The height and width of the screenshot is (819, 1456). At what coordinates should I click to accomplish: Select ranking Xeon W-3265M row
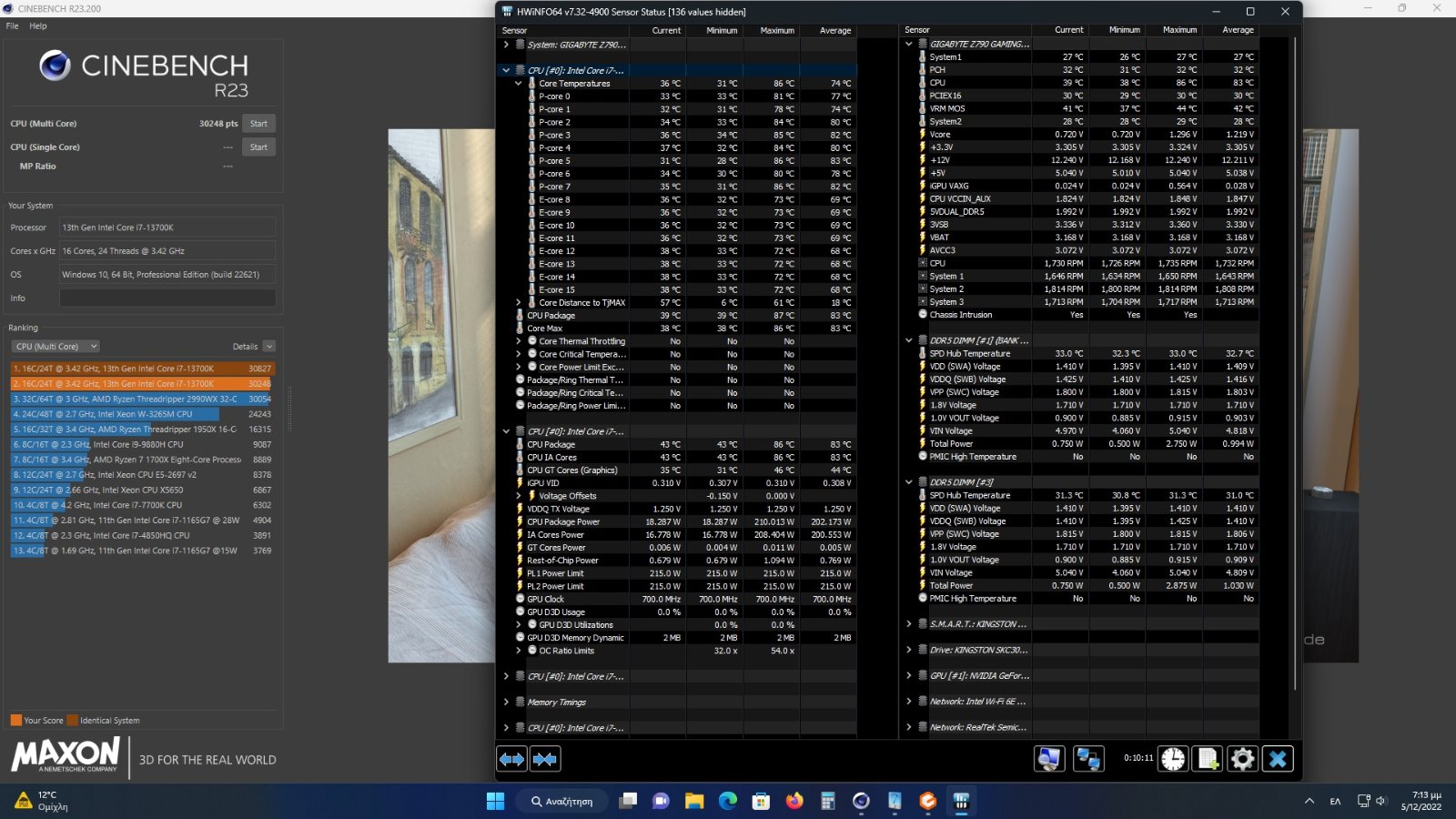142,414
